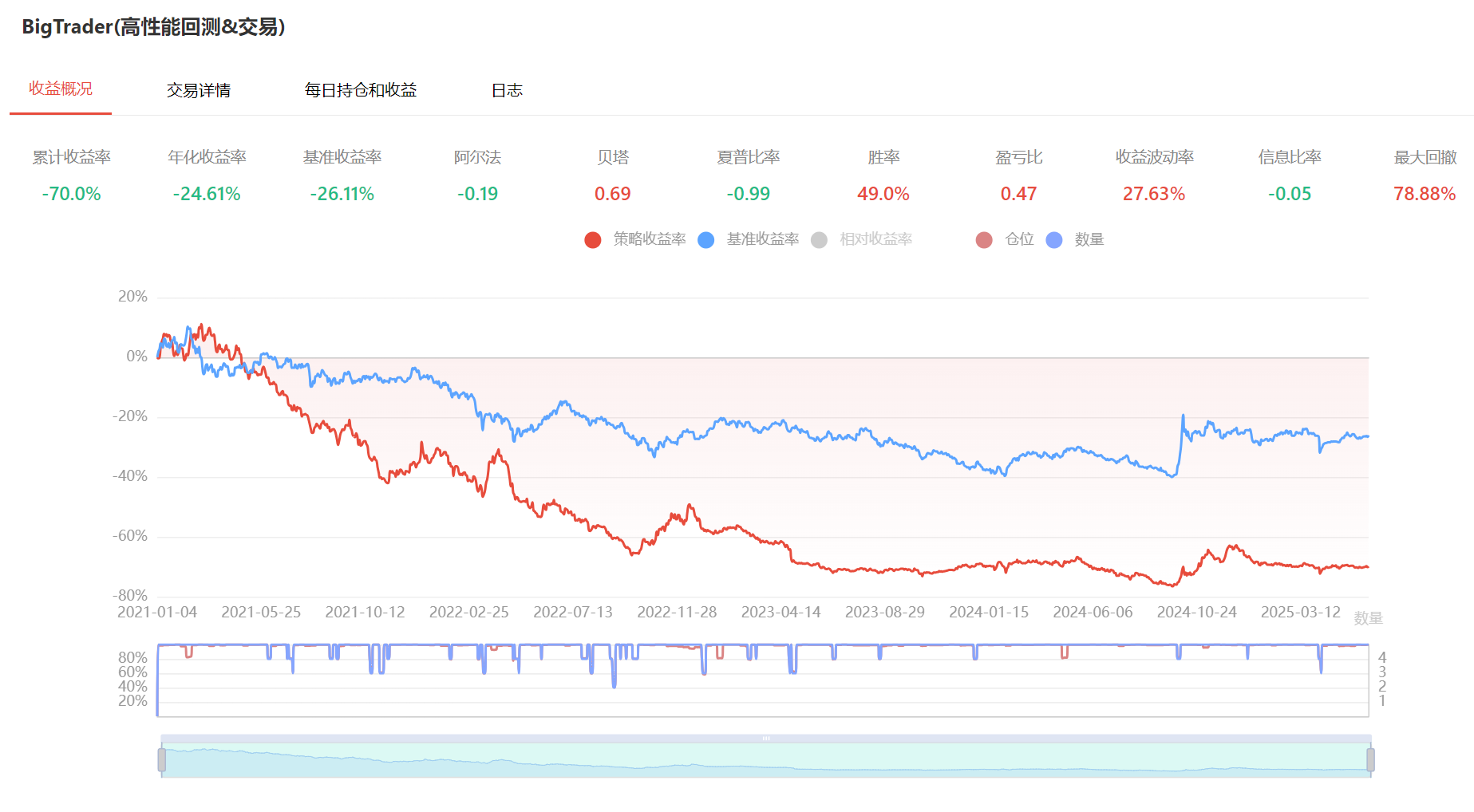
Task: Hide the 数量 series via legend dot
Action: click(1054, 240)
